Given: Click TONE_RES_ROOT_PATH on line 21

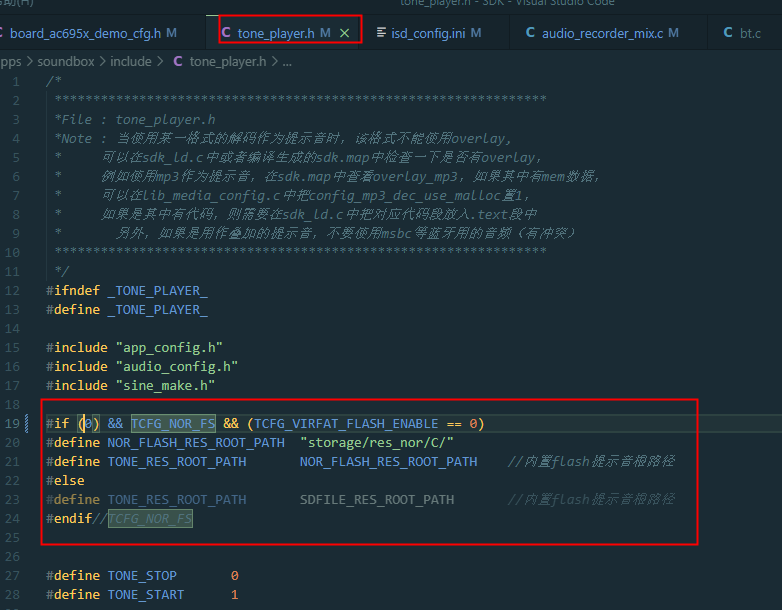Looking at the screenshot, I should [x=177, y=461].
